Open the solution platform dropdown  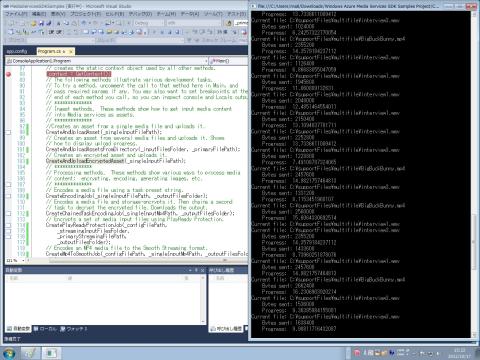tap(194, 23)
